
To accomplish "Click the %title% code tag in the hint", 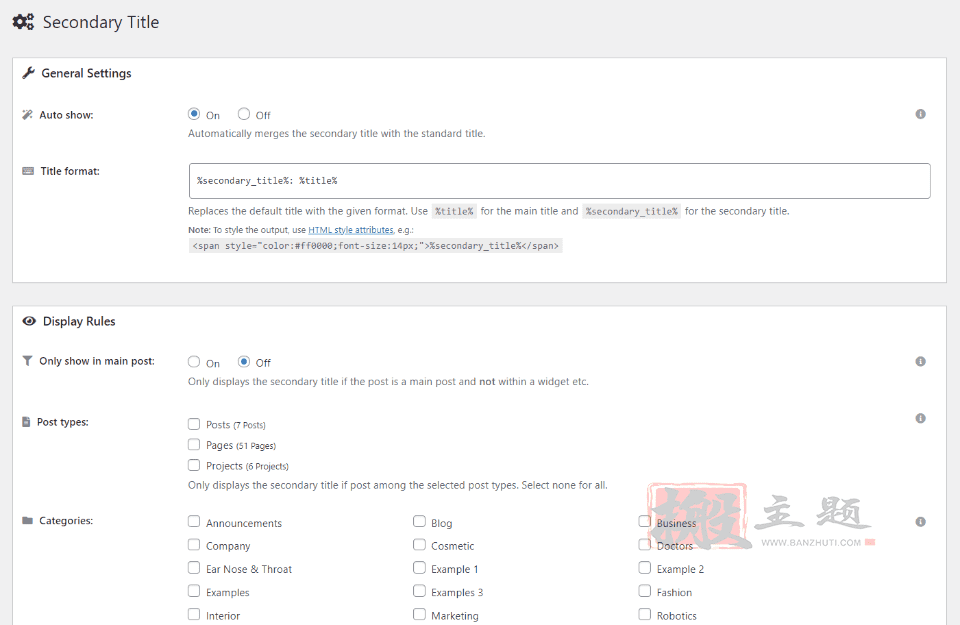I will click(454, 212).
